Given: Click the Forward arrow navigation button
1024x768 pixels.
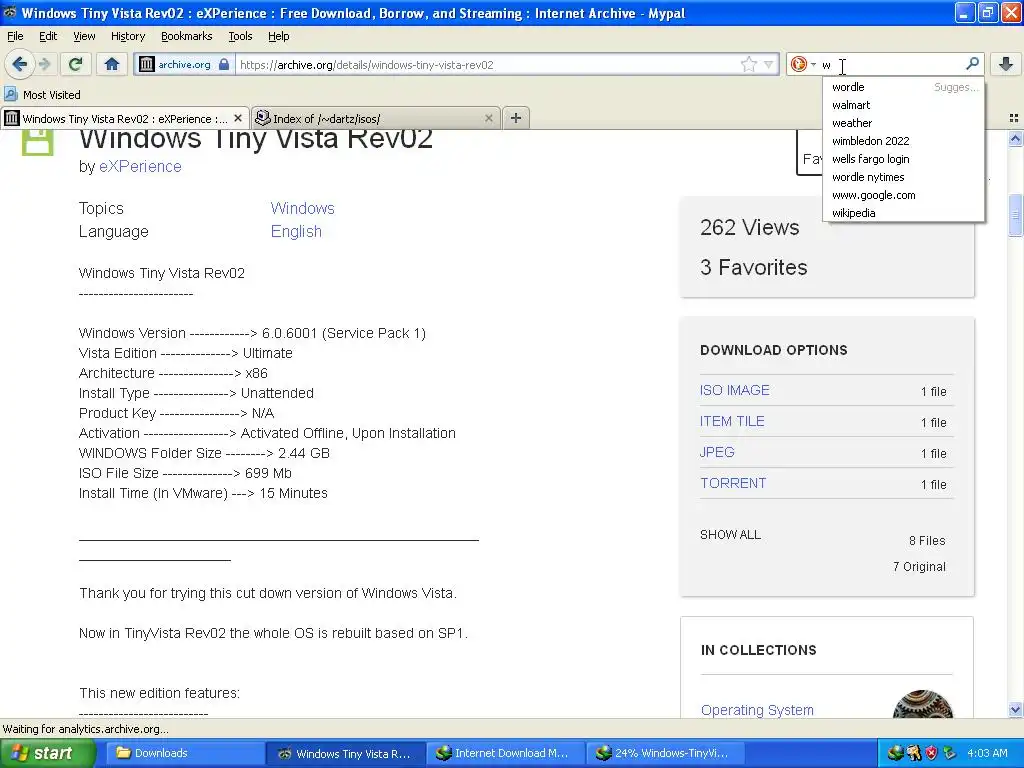Looking at the screenshot, I should 44,64.
